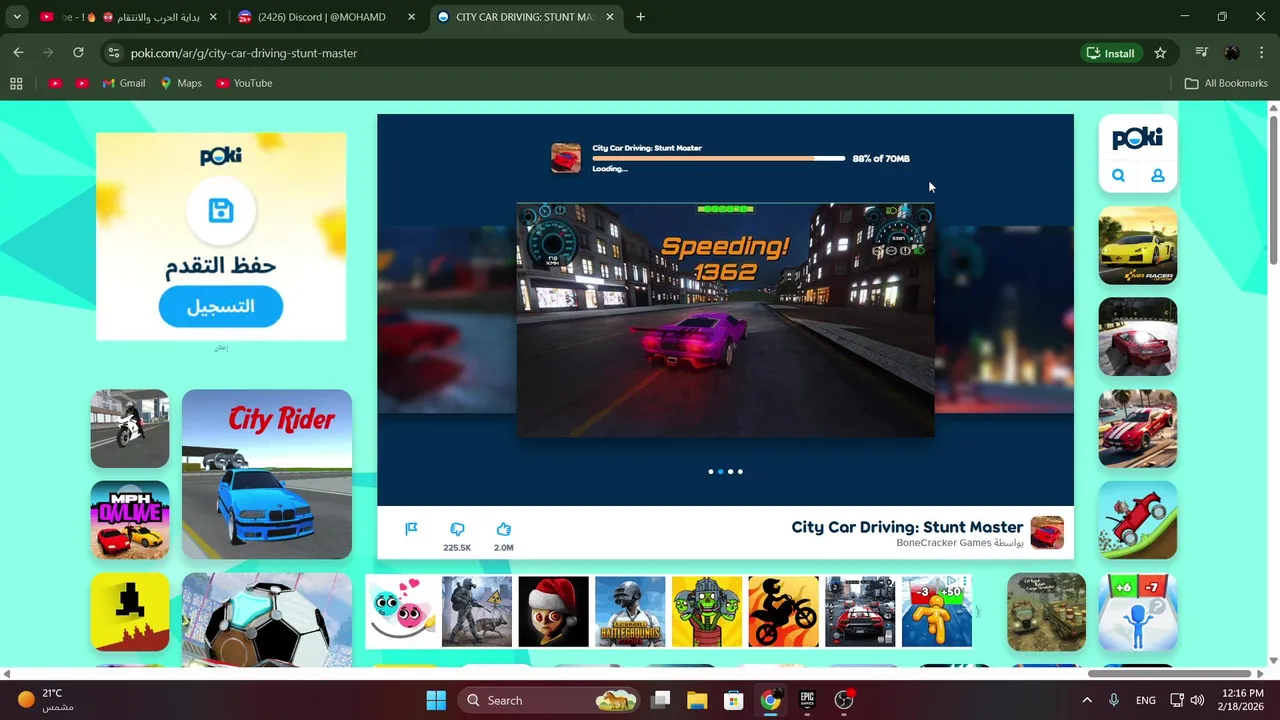This screenshot has width=1280, height=720.
Task: Show hidden system tray icons chevron
Action: [1087, 700]
